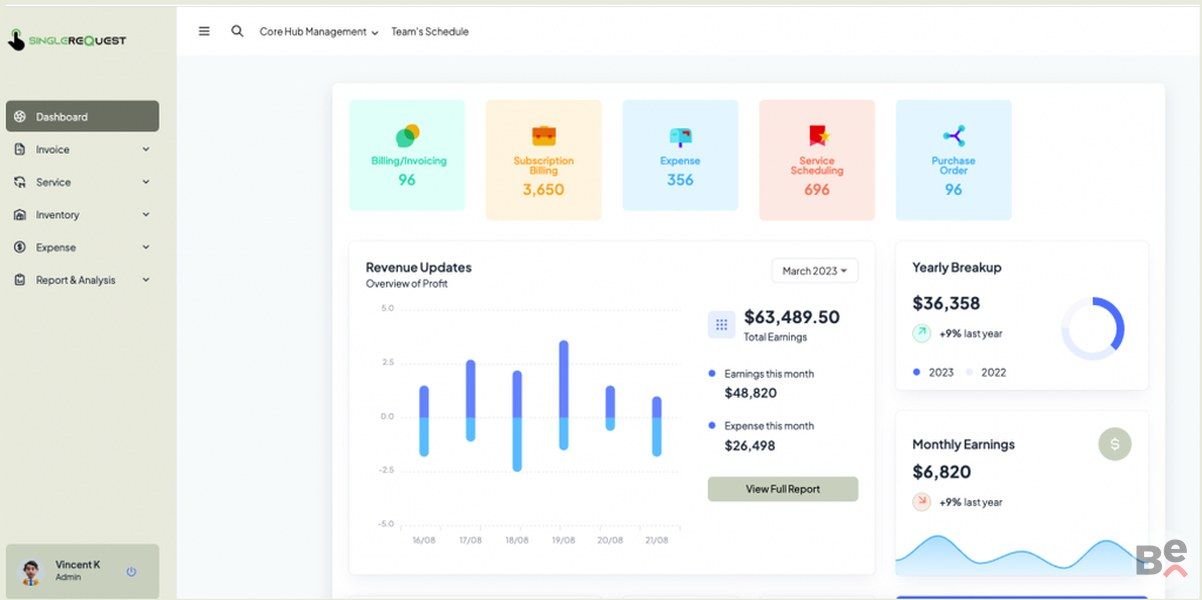Image resolution: width=1202 pixels, height=600 pixels.
Task: Click the Service Scheduling flag icon
Action: click(817, 136)
